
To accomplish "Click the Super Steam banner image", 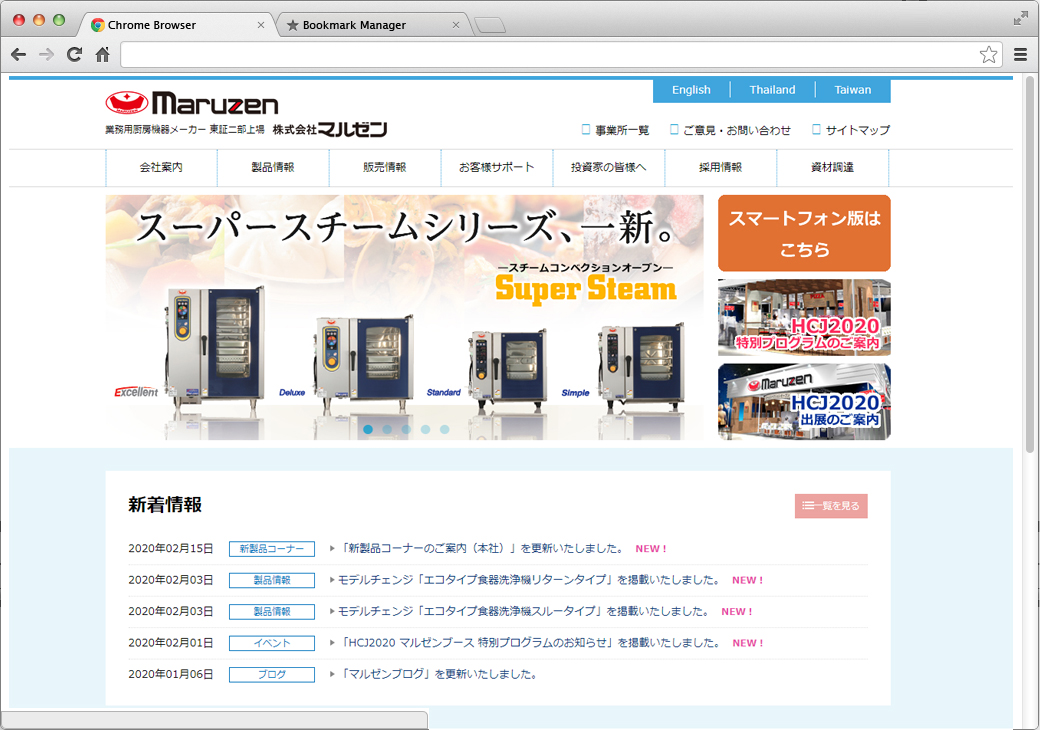I will click(405, 318).
